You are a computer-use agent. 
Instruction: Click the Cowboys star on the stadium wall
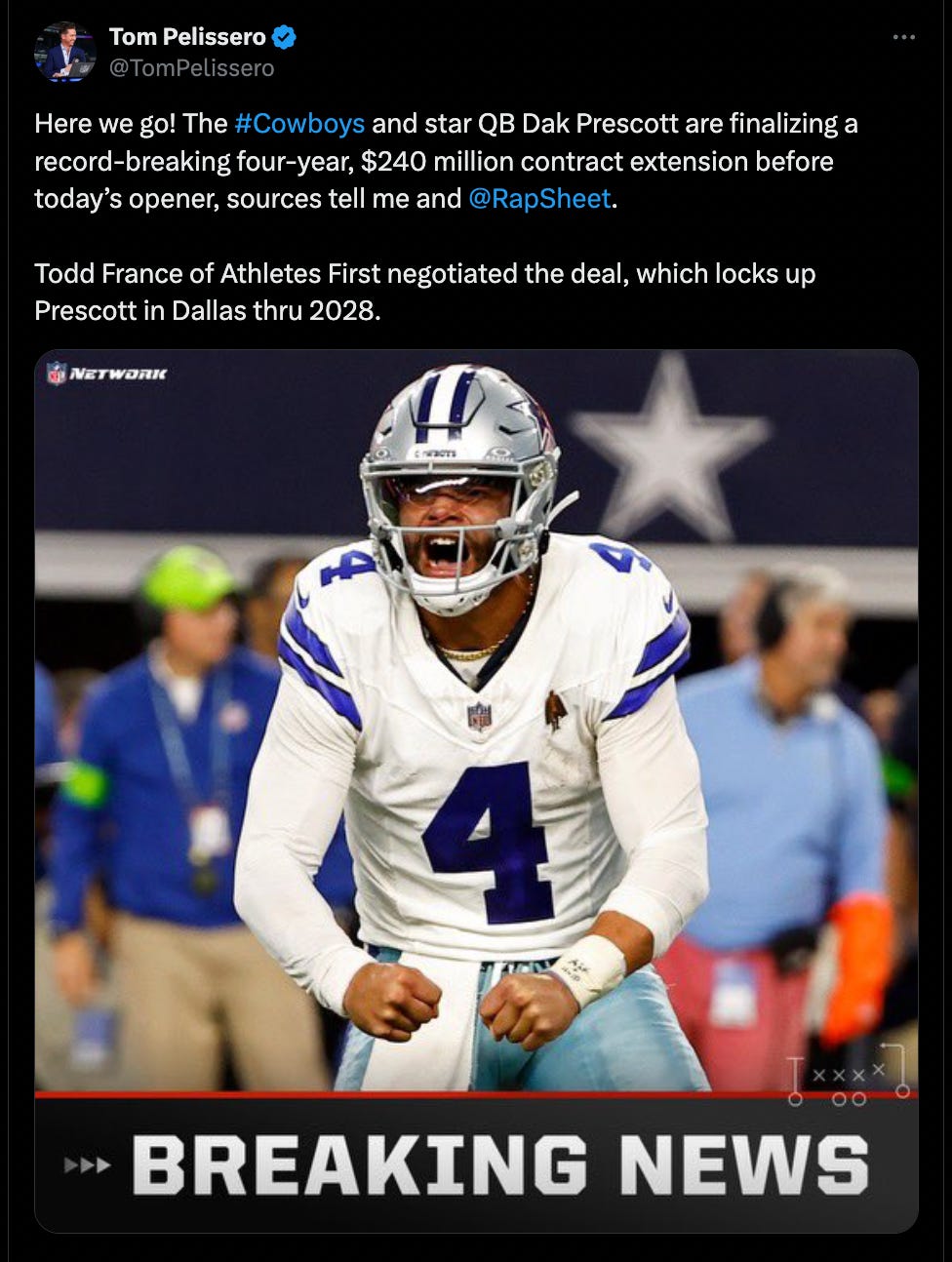click(669, 448)
